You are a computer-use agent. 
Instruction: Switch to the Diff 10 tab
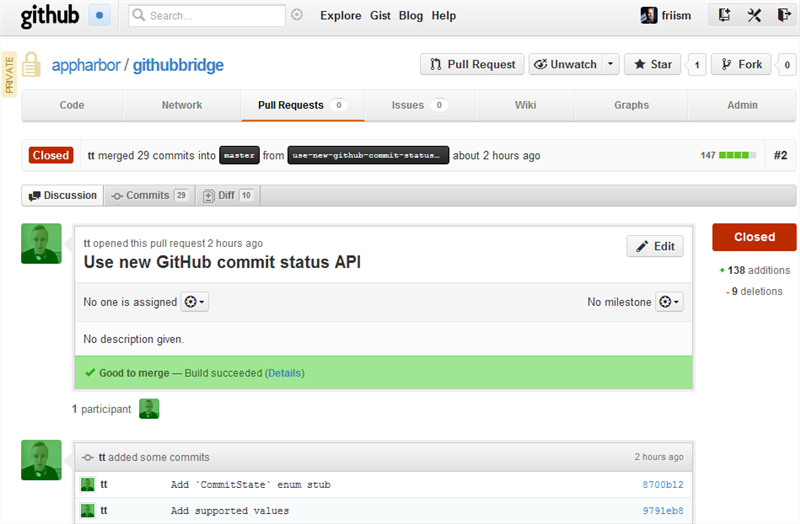coord(228,195)
